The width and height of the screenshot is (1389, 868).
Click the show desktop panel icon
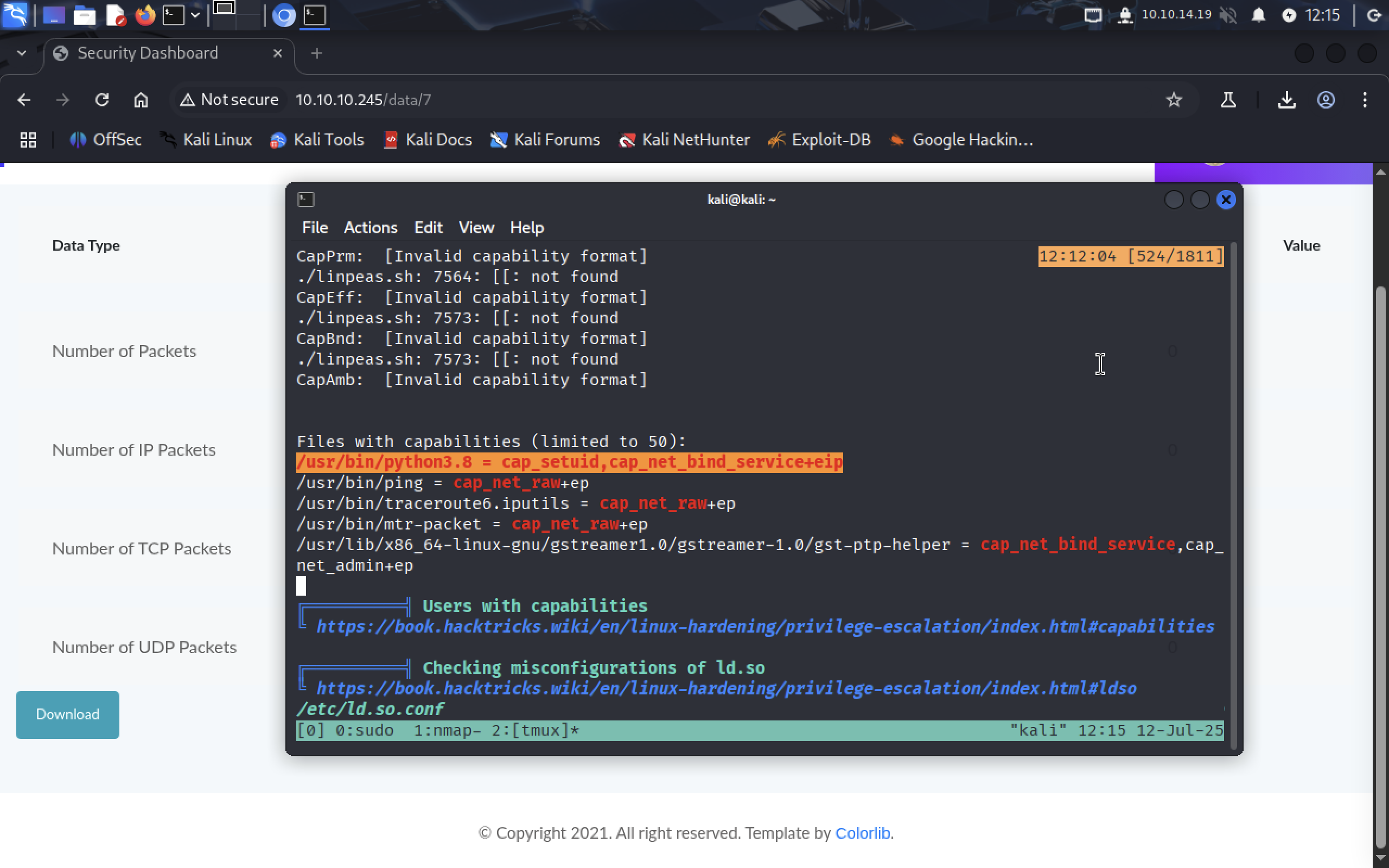click(53, 16)
